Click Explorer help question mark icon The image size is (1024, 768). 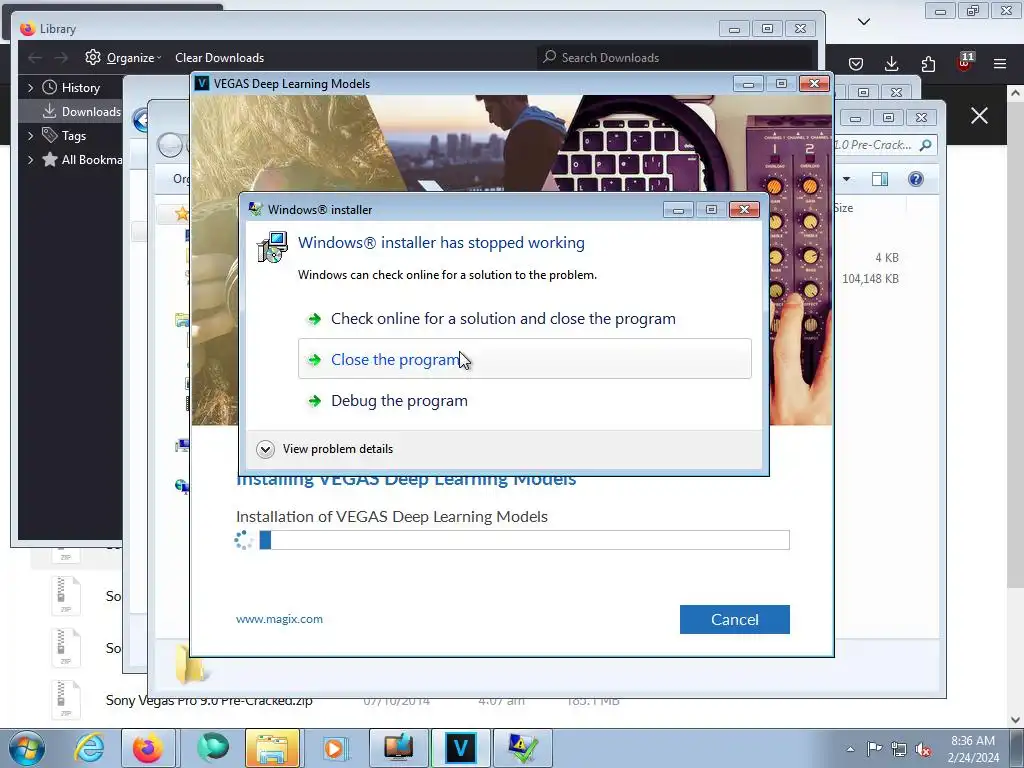coord(916,179)
